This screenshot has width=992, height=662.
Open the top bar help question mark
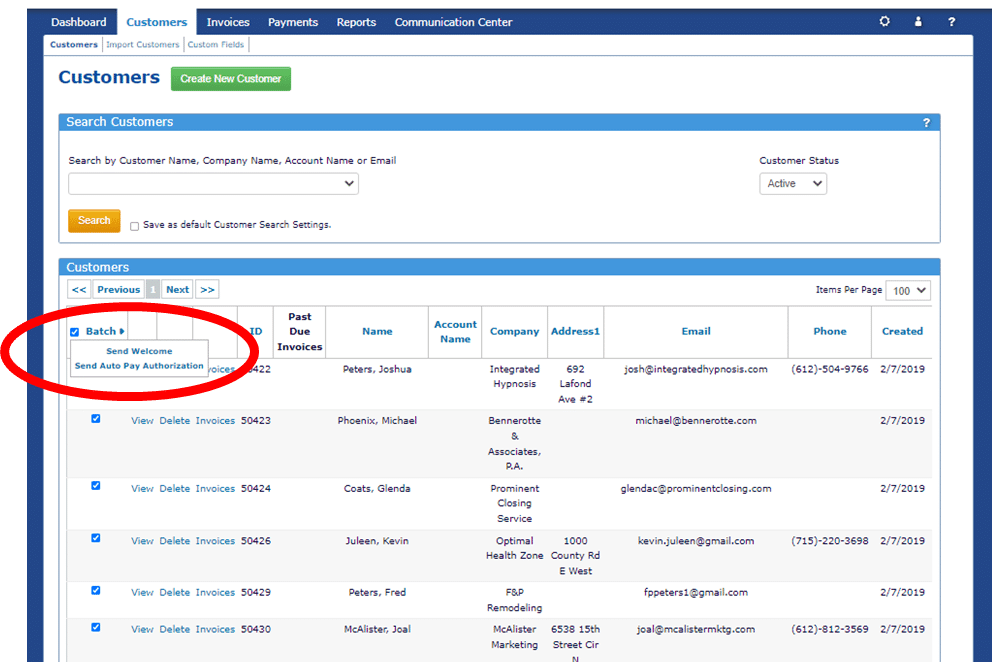point(952,22)
